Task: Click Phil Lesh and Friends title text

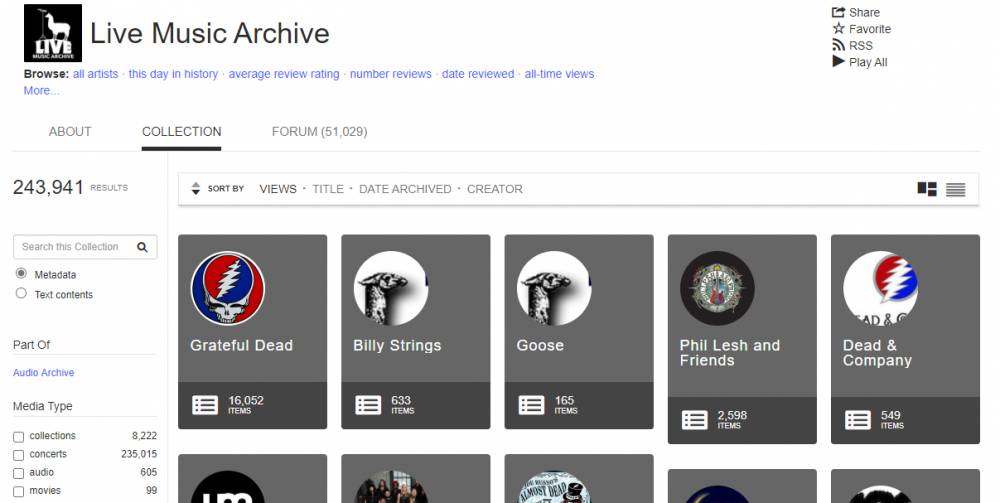Action: 730,353
